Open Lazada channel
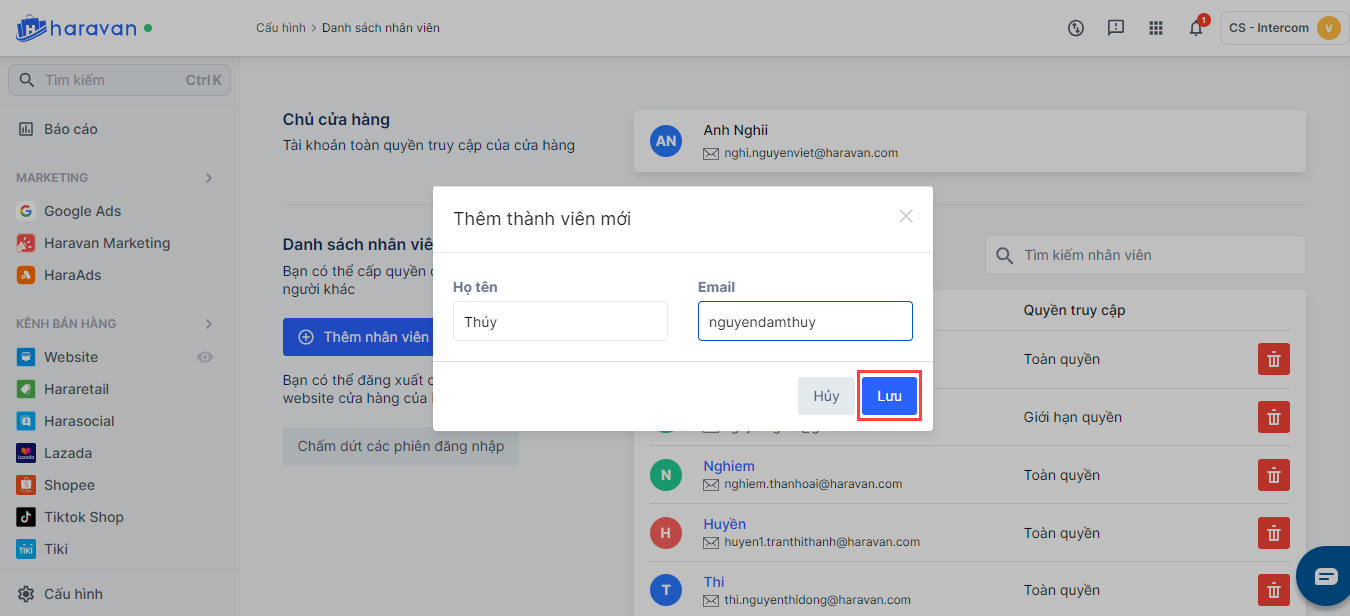 [x=68, y=453]
